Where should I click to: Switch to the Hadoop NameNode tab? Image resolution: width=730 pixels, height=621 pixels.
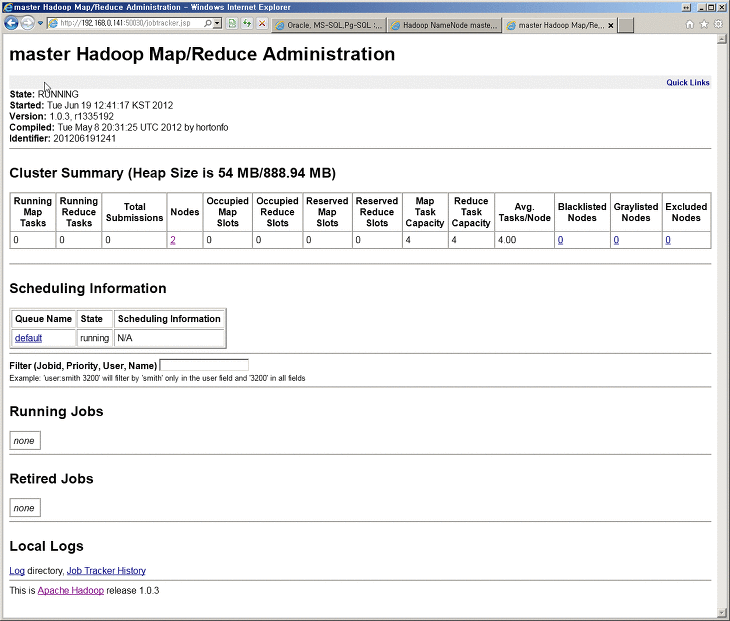tap(442, 25)
